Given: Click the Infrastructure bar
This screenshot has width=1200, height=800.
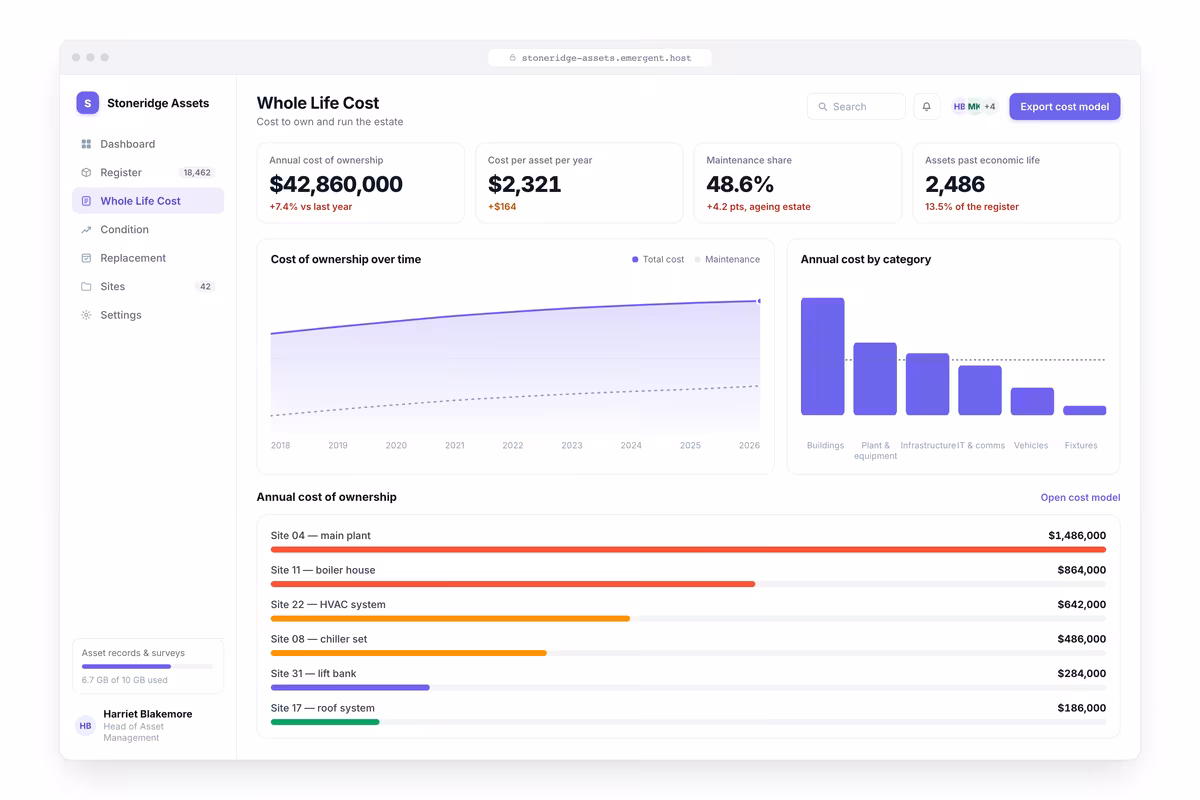Looking at the screenshot, I should 927,384.
